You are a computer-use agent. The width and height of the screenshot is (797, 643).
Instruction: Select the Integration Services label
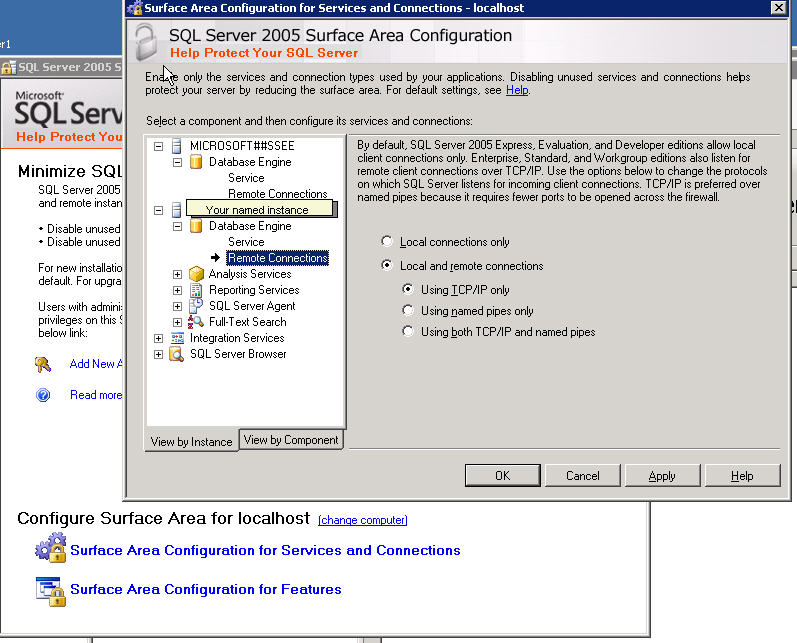tap(237, 338)
